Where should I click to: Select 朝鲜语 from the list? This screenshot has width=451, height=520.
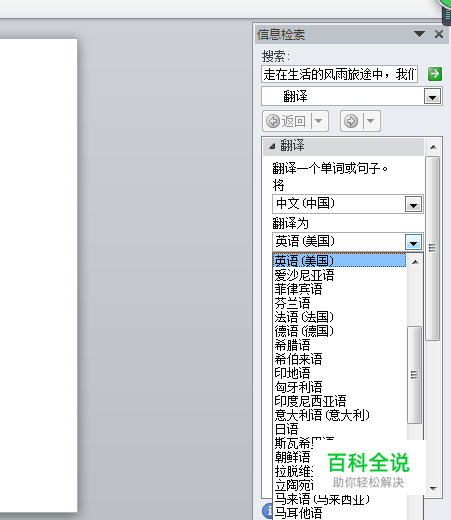[293, 457]
